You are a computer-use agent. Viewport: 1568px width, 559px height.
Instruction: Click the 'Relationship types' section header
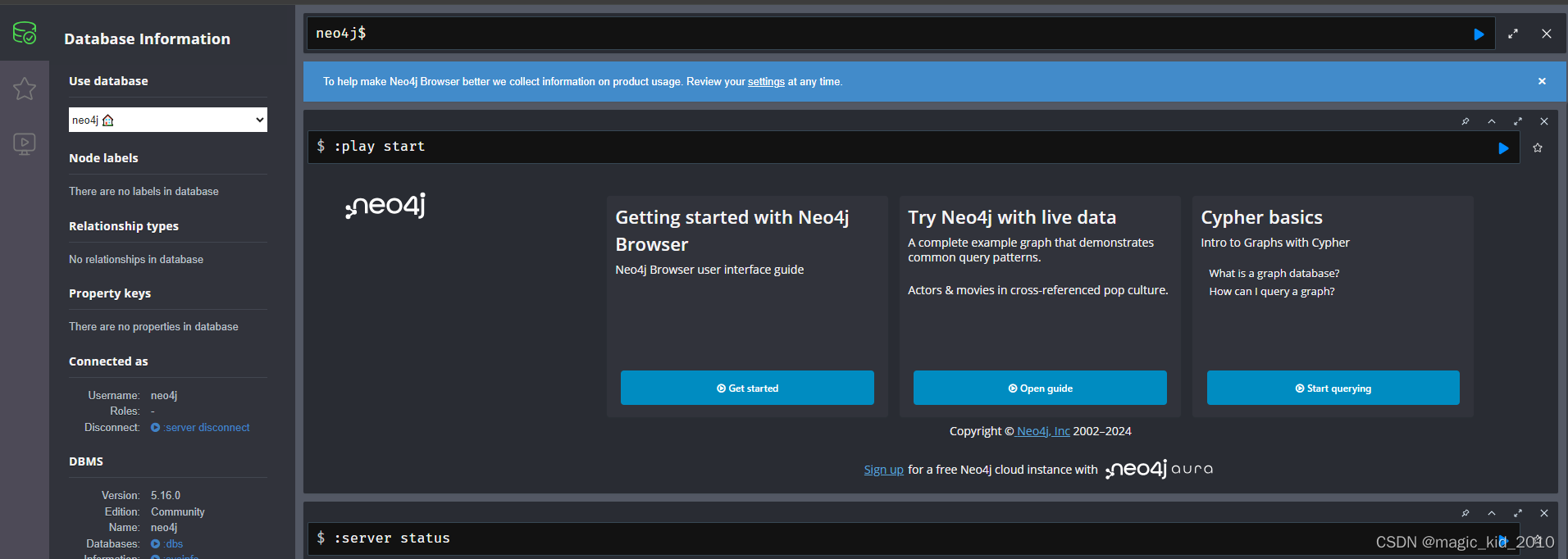[x=124, y=226]
